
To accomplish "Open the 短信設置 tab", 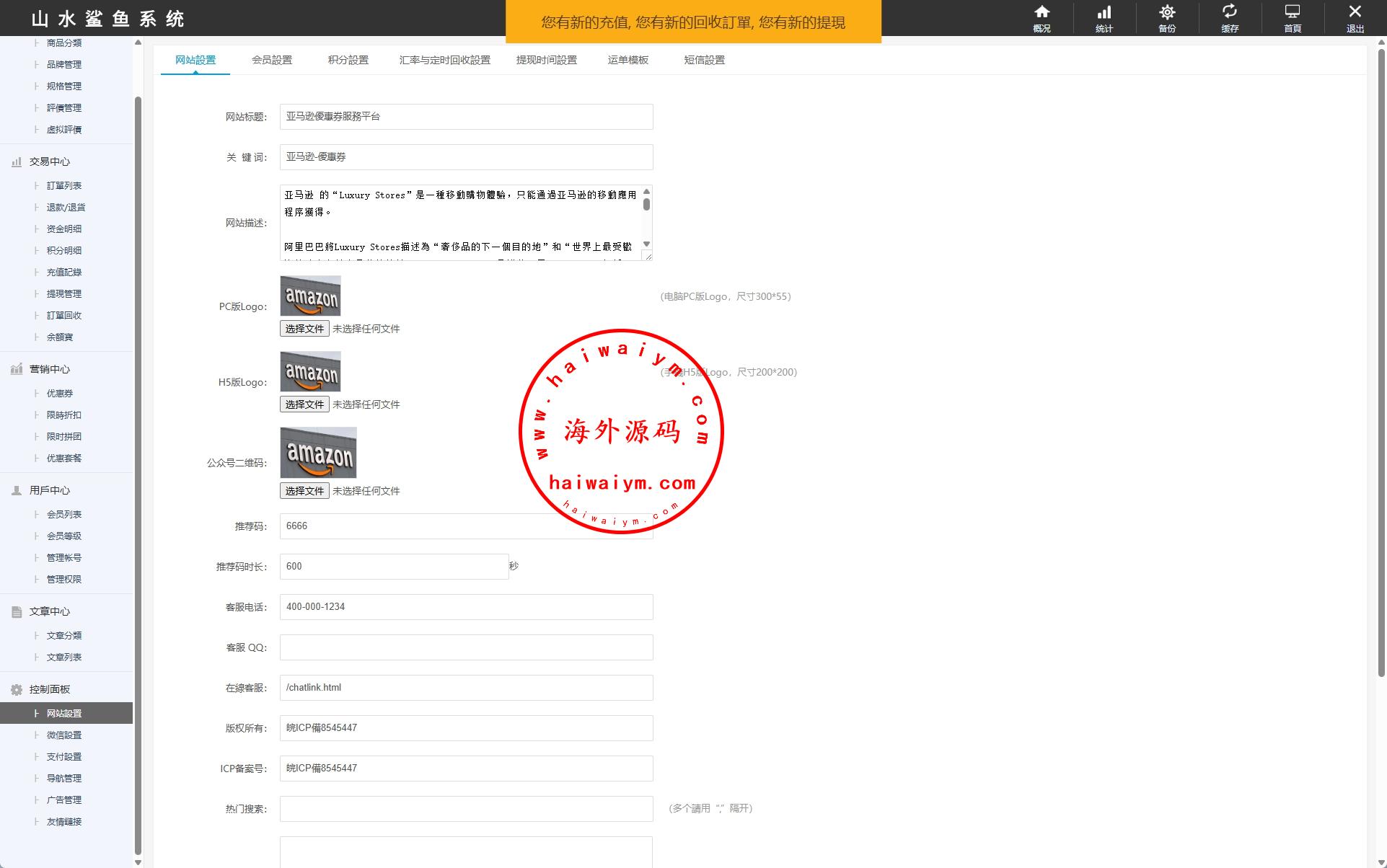I will pos(704,60).
